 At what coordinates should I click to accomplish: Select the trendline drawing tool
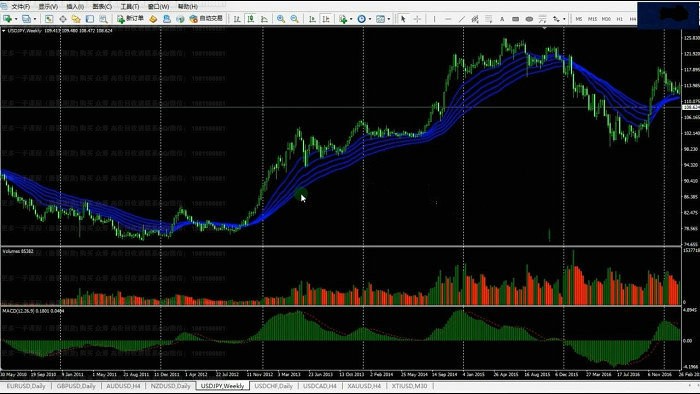tap(462, 19)
